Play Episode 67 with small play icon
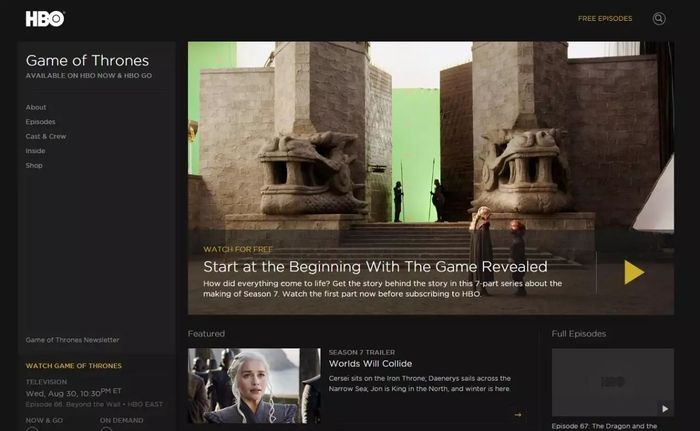The image size is (700, 431). (x=665, y=409)
